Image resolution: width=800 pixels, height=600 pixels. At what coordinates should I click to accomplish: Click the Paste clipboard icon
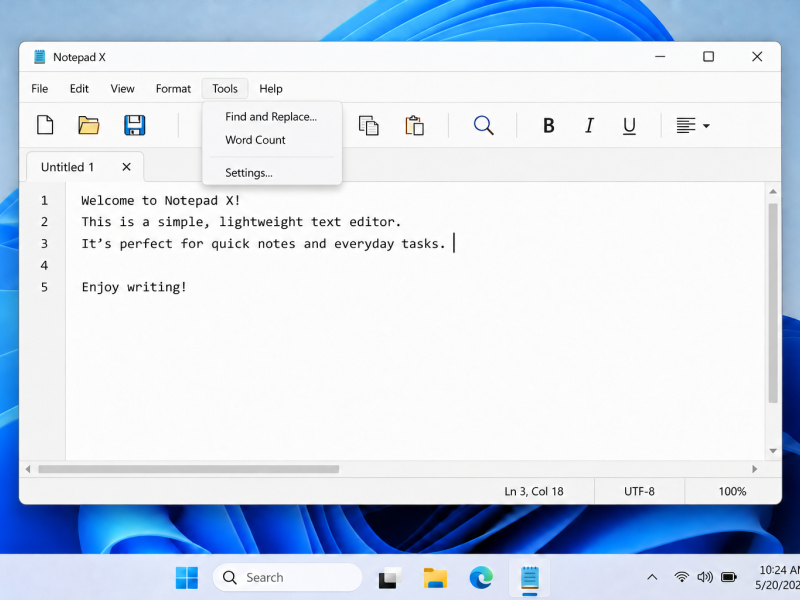tap(414, 126)
